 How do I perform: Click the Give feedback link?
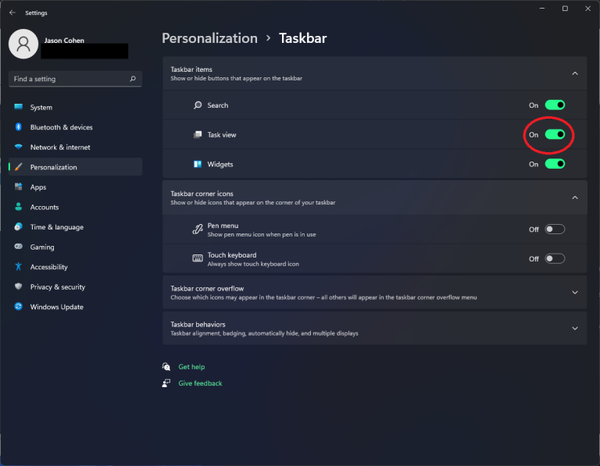pyautogui.click(x=200, y=383)
